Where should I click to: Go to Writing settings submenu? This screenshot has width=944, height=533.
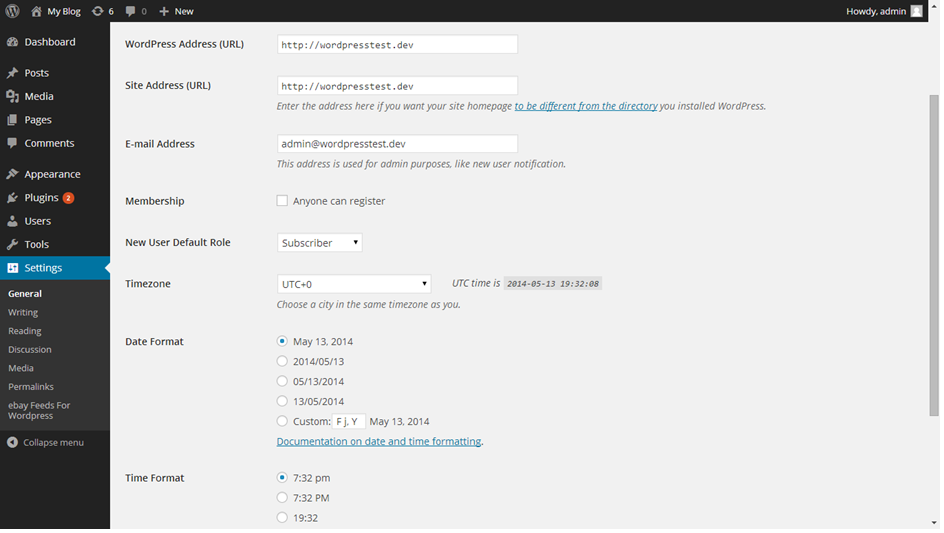(x=23, y=313)
